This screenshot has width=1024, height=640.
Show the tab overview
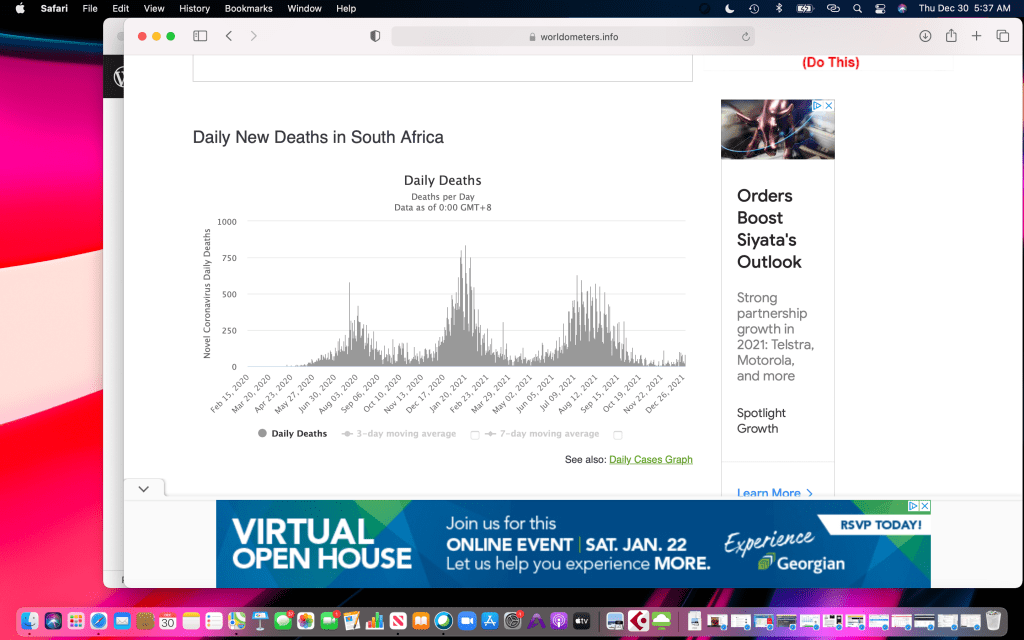[1003, 36]
